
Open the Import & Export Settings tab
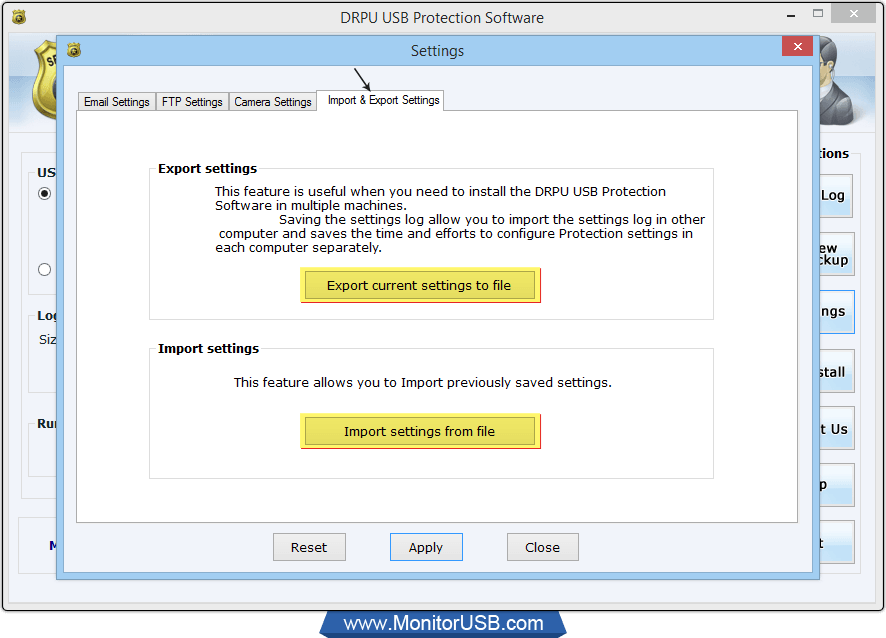point(380,100)
